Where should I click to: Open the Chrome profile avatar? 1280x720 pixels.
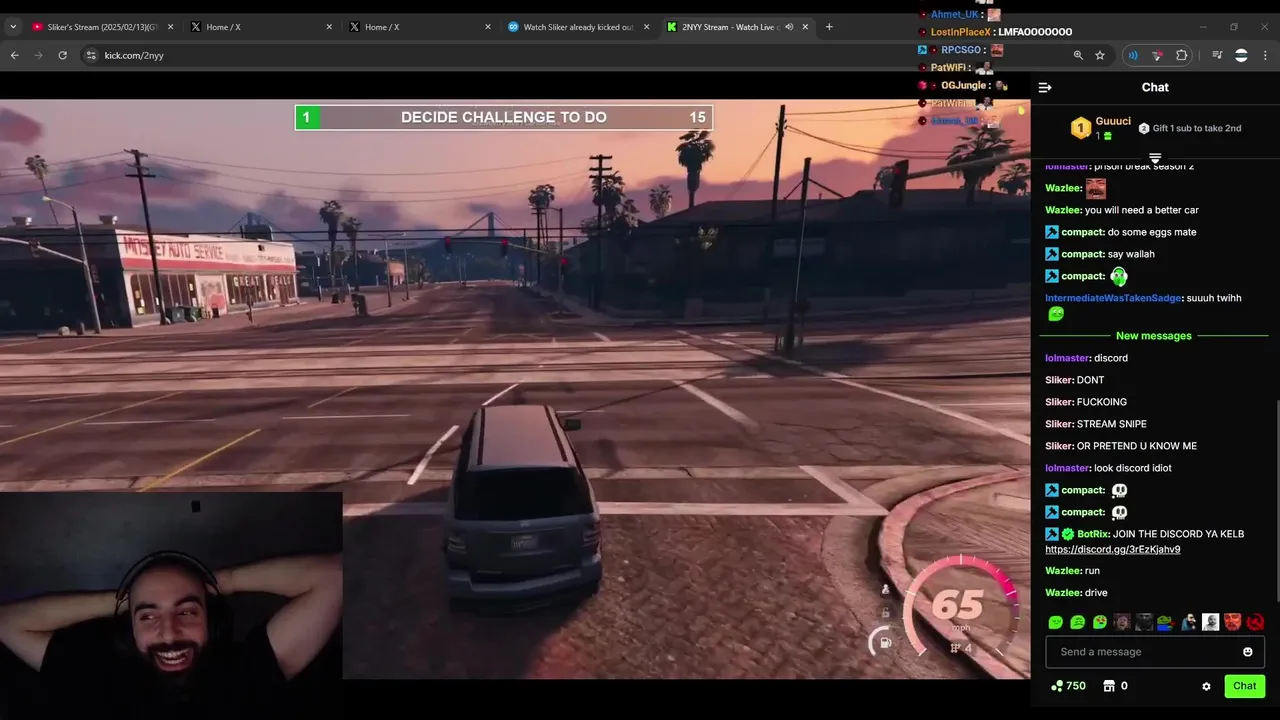(x=1241, y=55)
